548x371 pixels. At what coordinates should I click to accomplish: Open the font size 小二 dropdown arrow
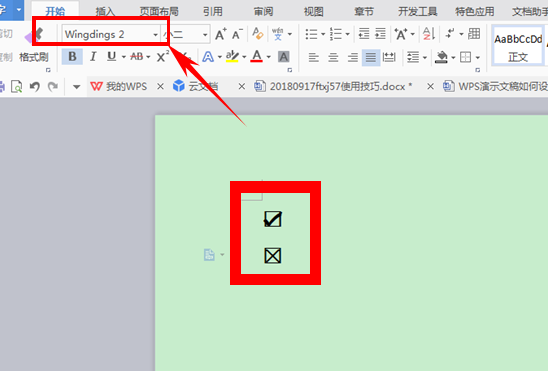point(205,35)
